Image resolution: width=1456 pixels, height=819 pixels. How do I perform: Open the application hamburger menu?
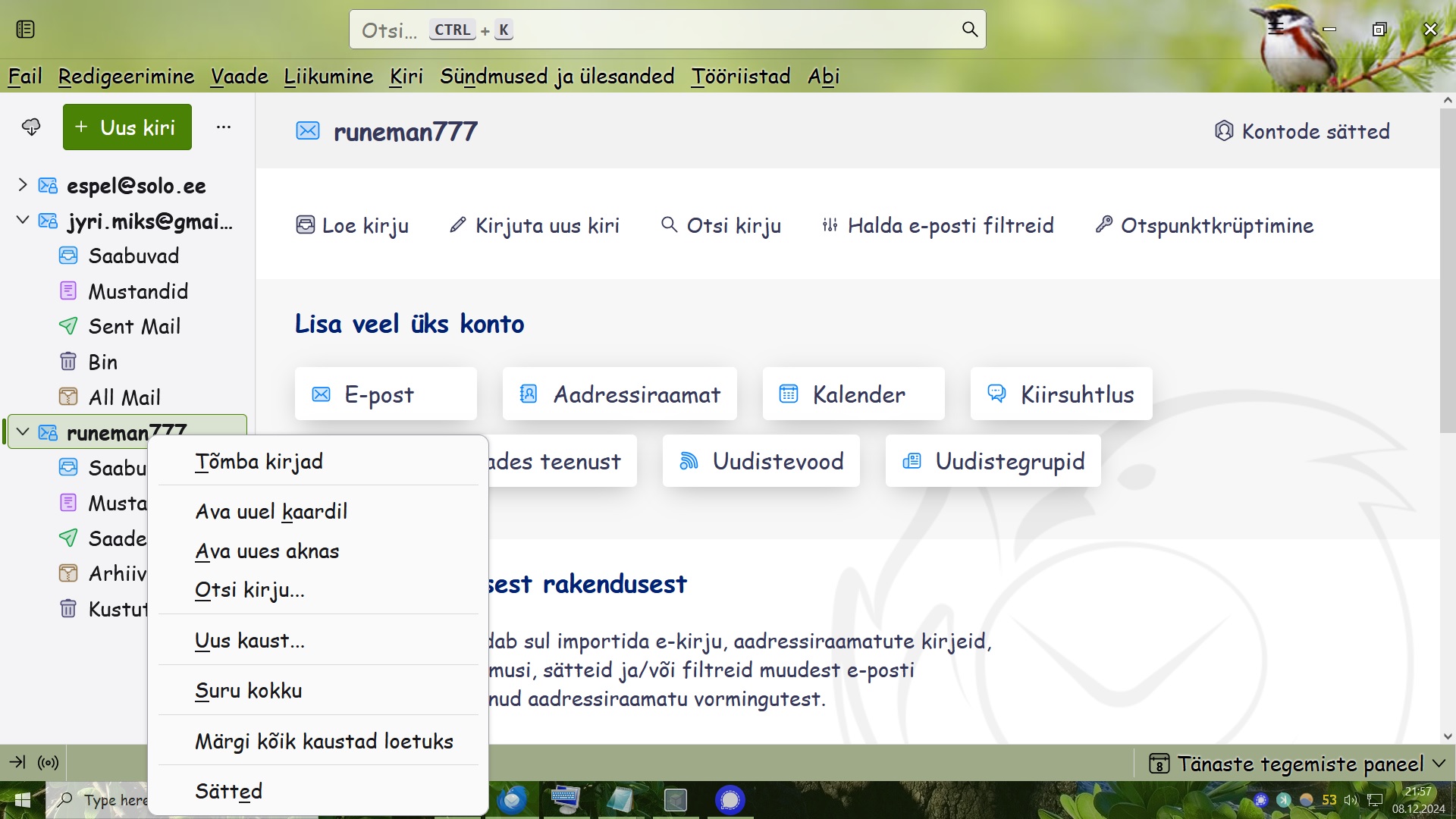pos(1276,28)
